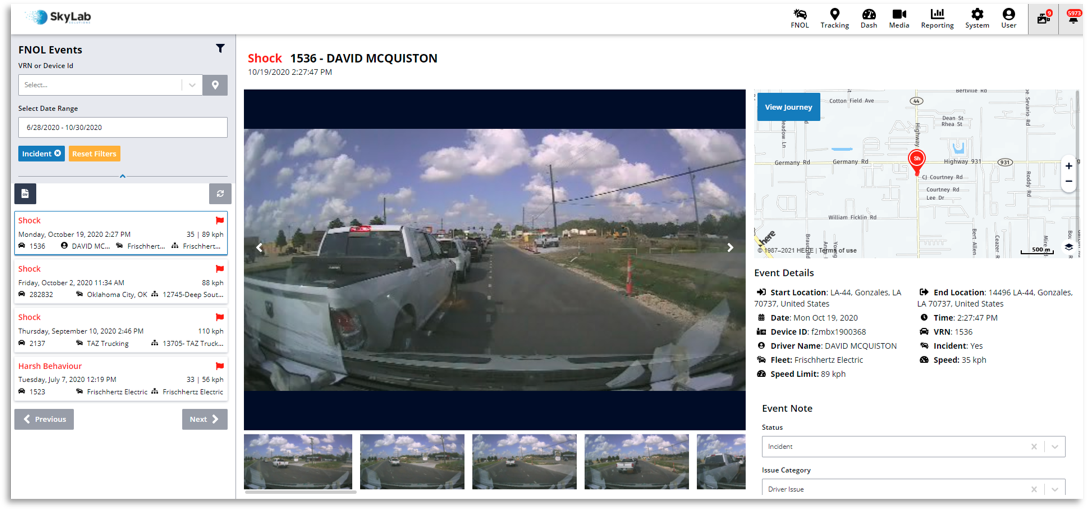Open the Tracking page
Screen dimensions: 1087x509
(x=834, y=18)
